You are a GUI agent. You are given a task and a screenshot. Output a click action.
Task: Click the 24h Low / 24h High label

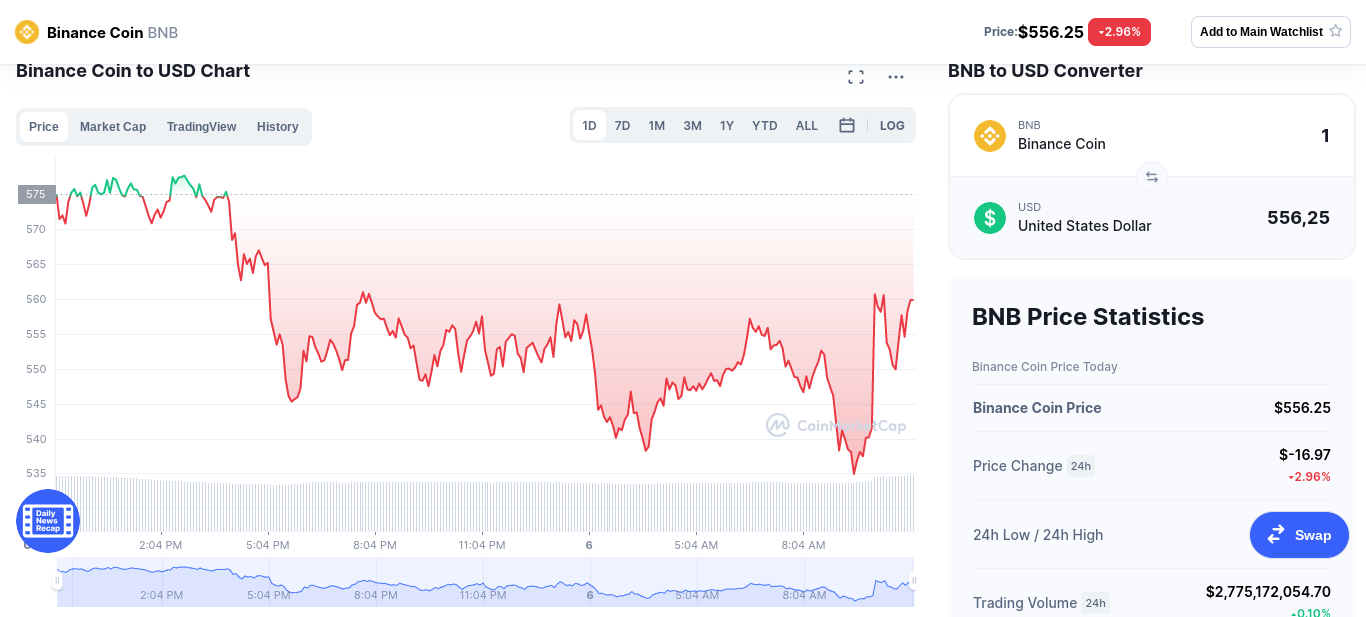pyautogui.click(x=1038, y=535)
